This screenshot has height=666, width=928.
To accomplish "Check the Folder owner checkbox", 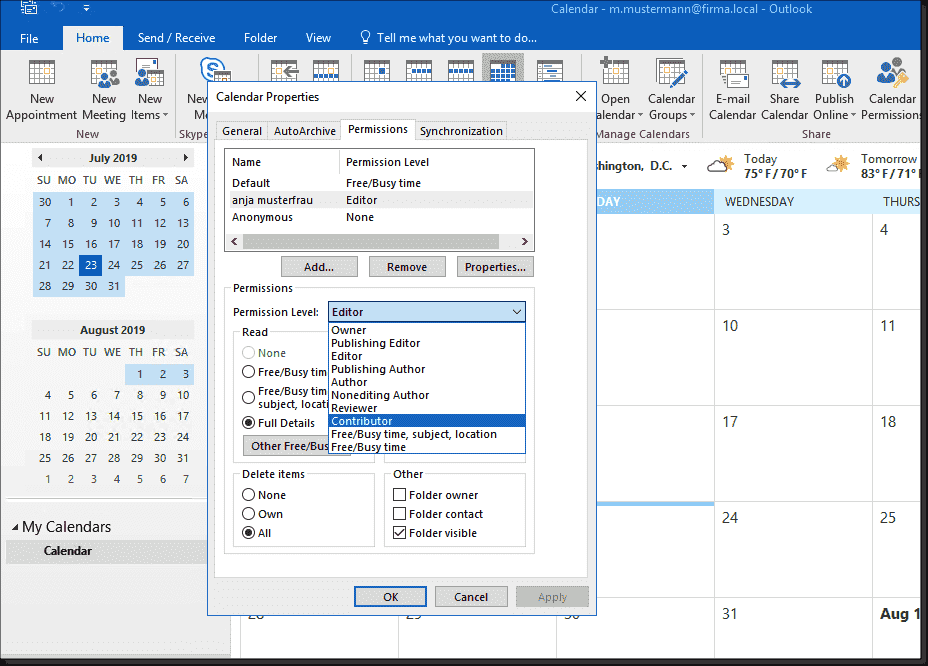I will pyautogui.click(x=399, y=494).
